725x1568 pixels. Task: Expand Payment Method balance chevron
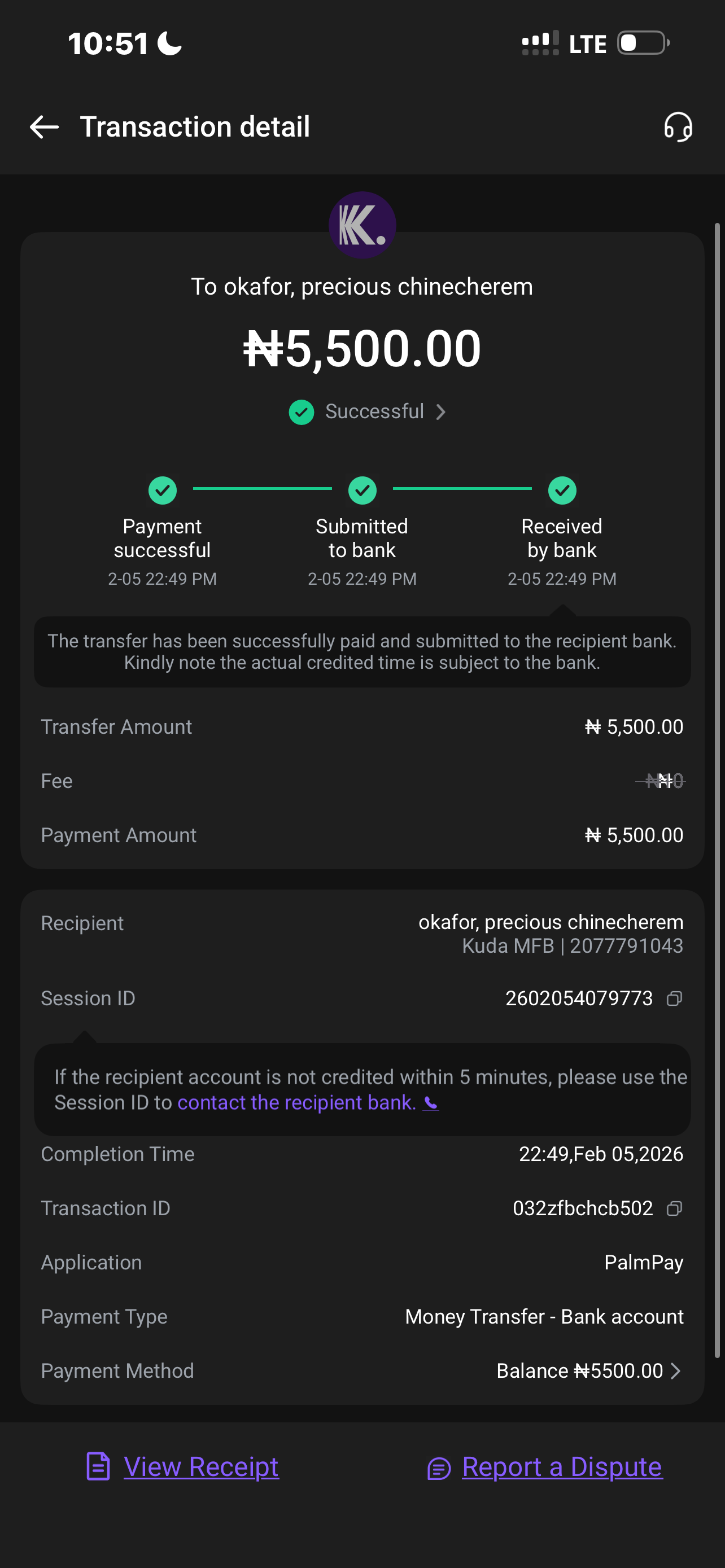tap(675, 1371)
